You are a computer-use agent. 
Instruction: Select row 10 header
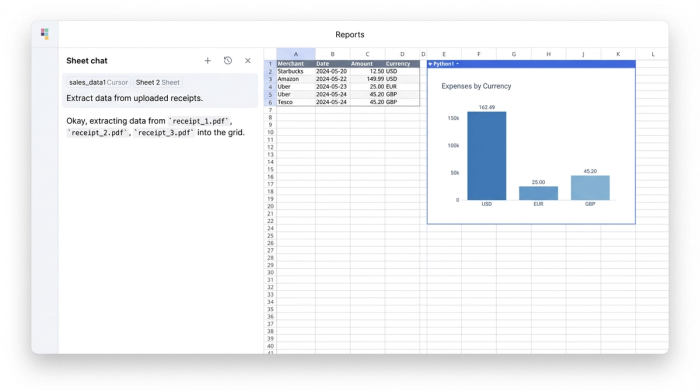(270, 133)
